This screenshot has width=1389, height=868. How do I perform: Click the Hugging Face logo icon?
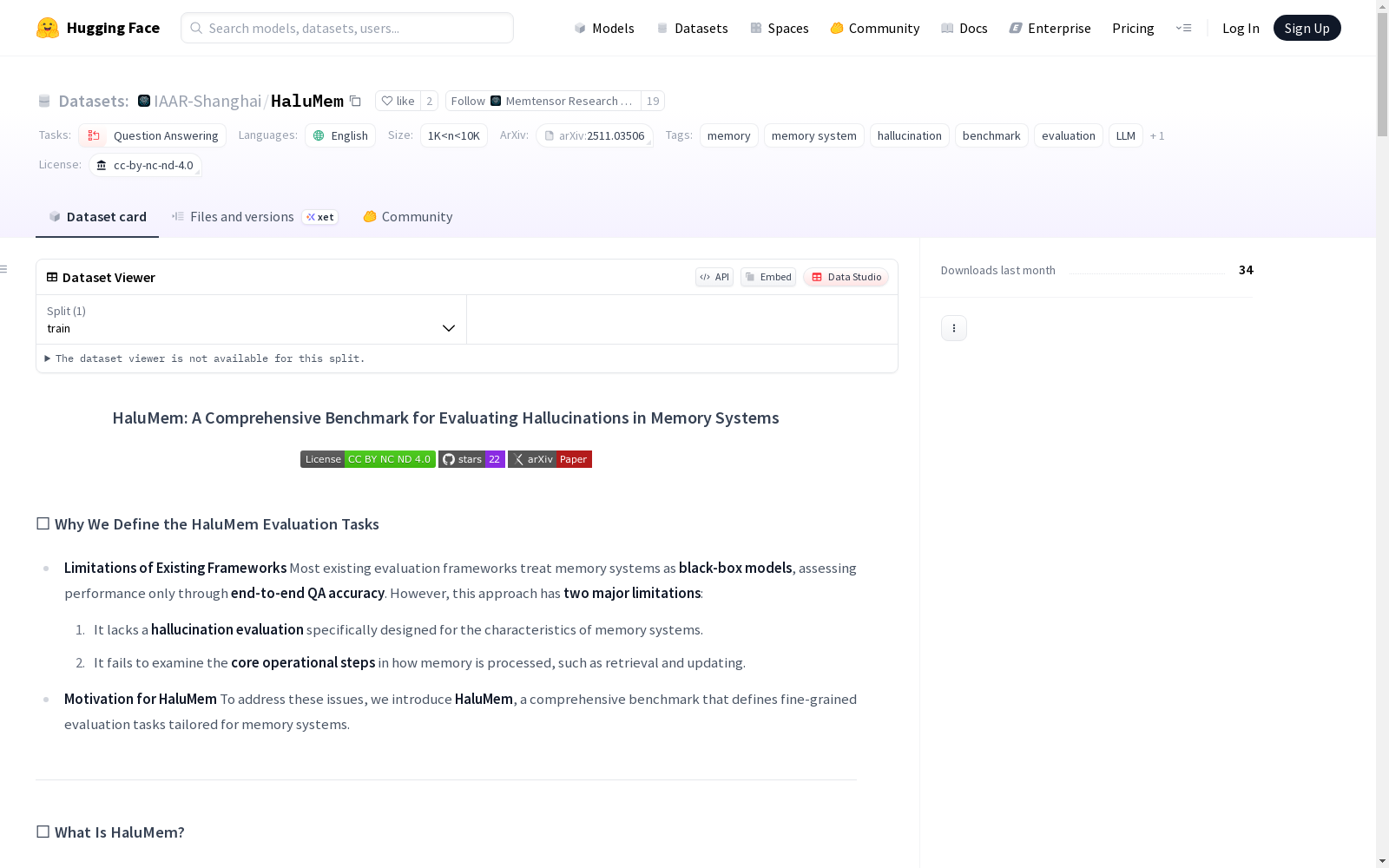click(48, 28)
